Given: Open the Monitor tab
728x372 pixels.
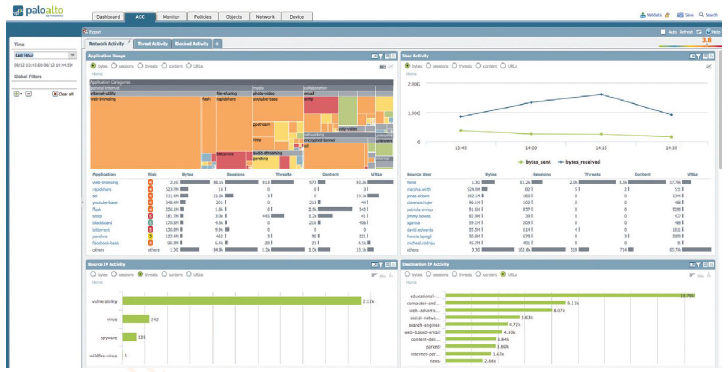Looking at the screenshot, I should click(x=171, y=17).
